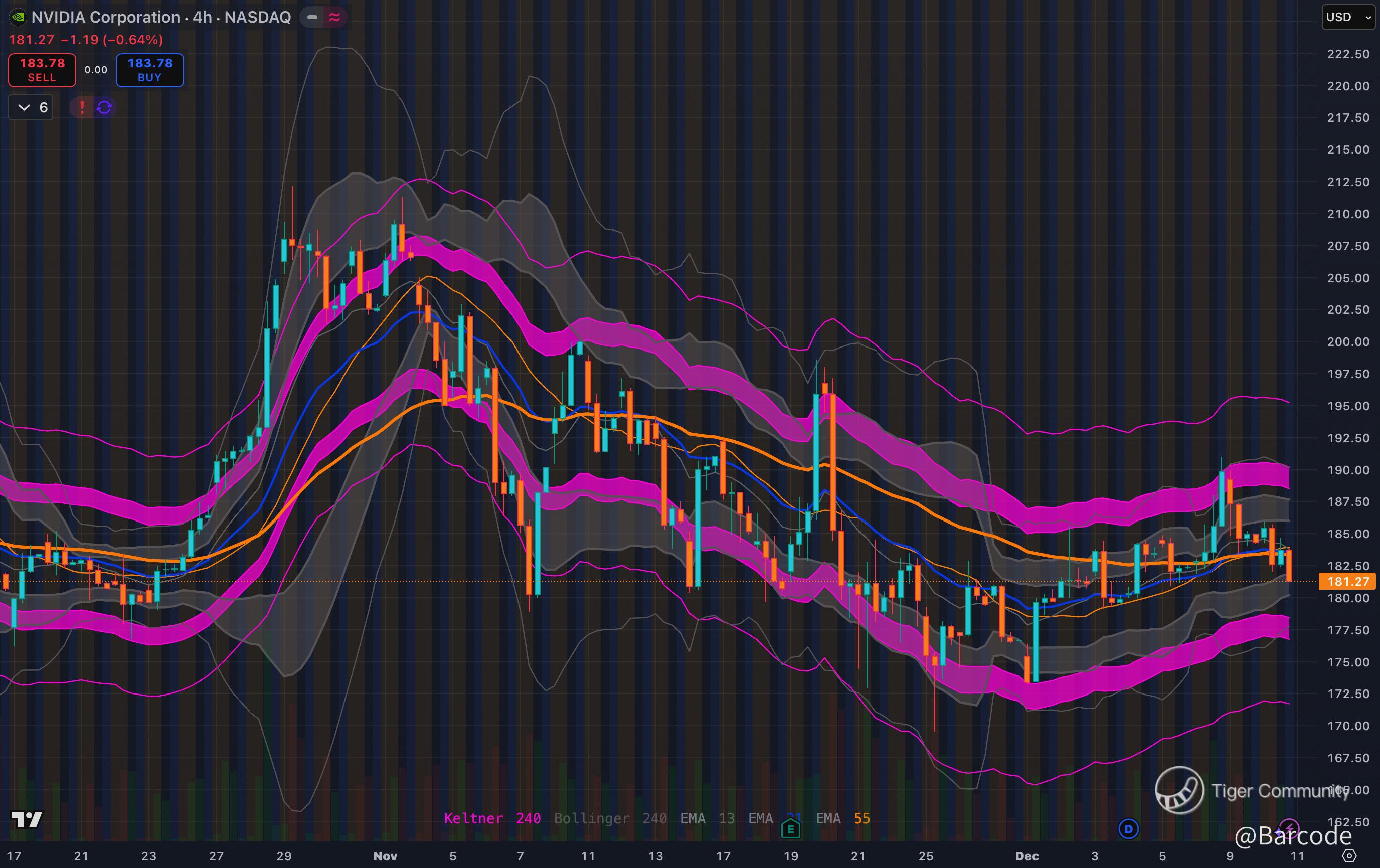Viewport: 1380px width, 868px height.
Task: Open the earnings E marker
Action: click(x=791, y=828)
